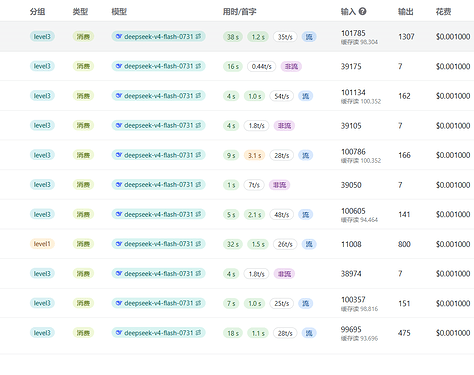The image size is (474, 375).
Task: Click the 54t/s speed badge
Action: (282, 96)
